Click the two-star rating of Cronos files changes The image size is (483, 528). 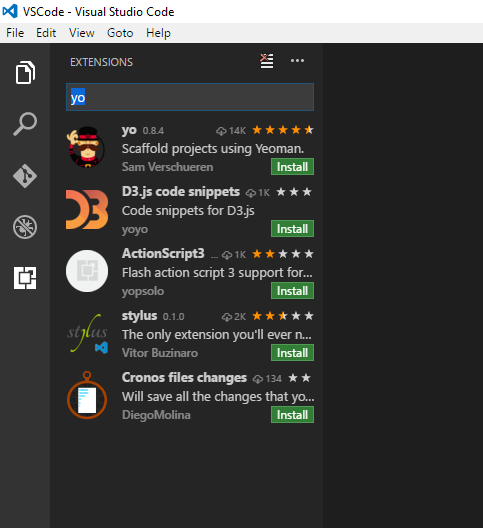click(299, 377)
